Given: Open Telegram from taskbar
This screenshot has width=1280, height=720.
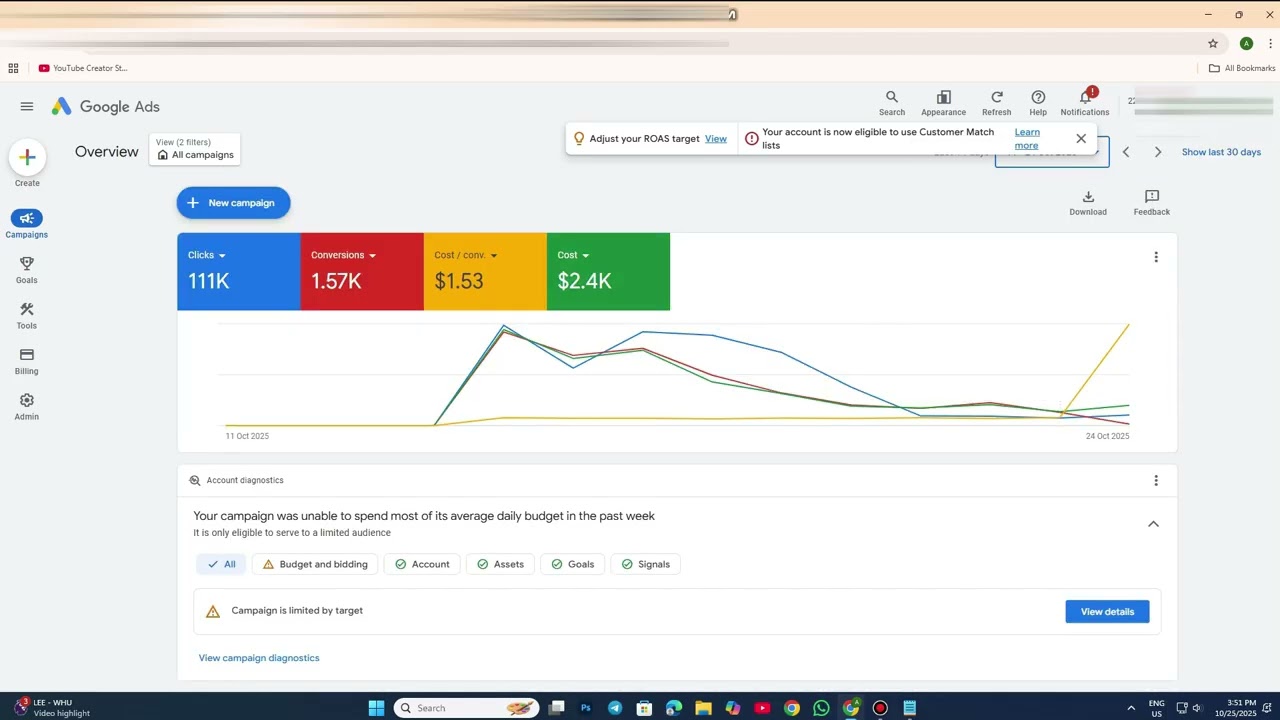Looking at the screenshot, I should tap(615, 708).
